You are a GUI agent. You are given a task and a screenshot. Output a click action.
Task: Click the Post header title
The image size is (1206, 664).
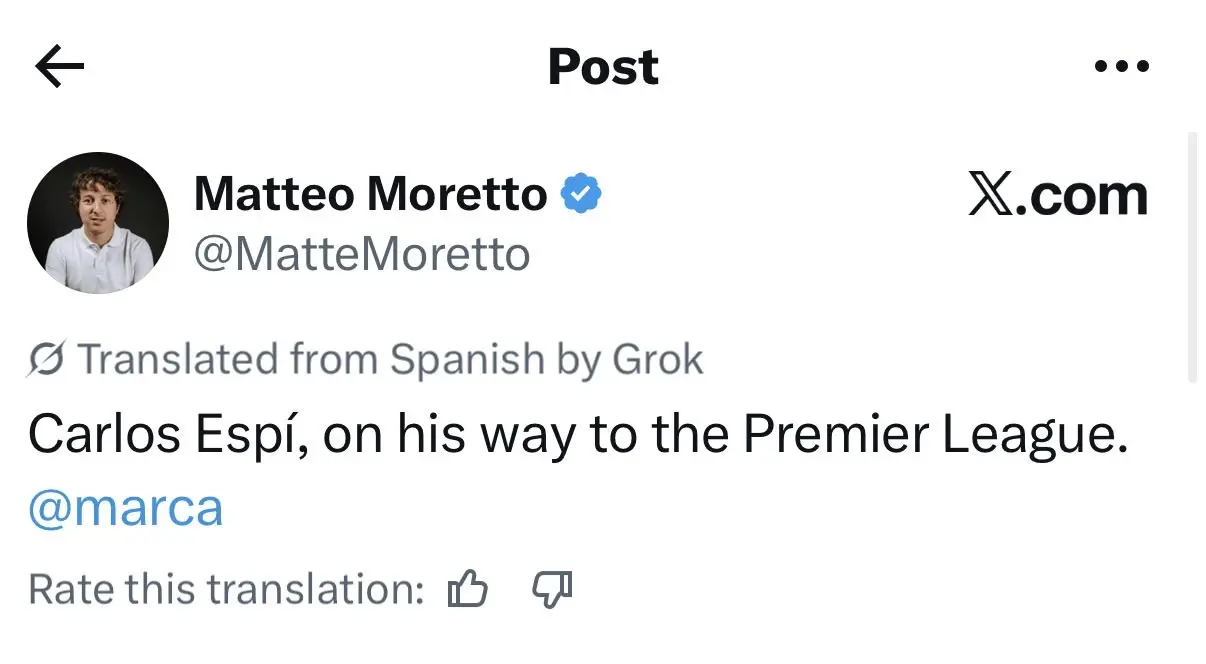[603, 67]
